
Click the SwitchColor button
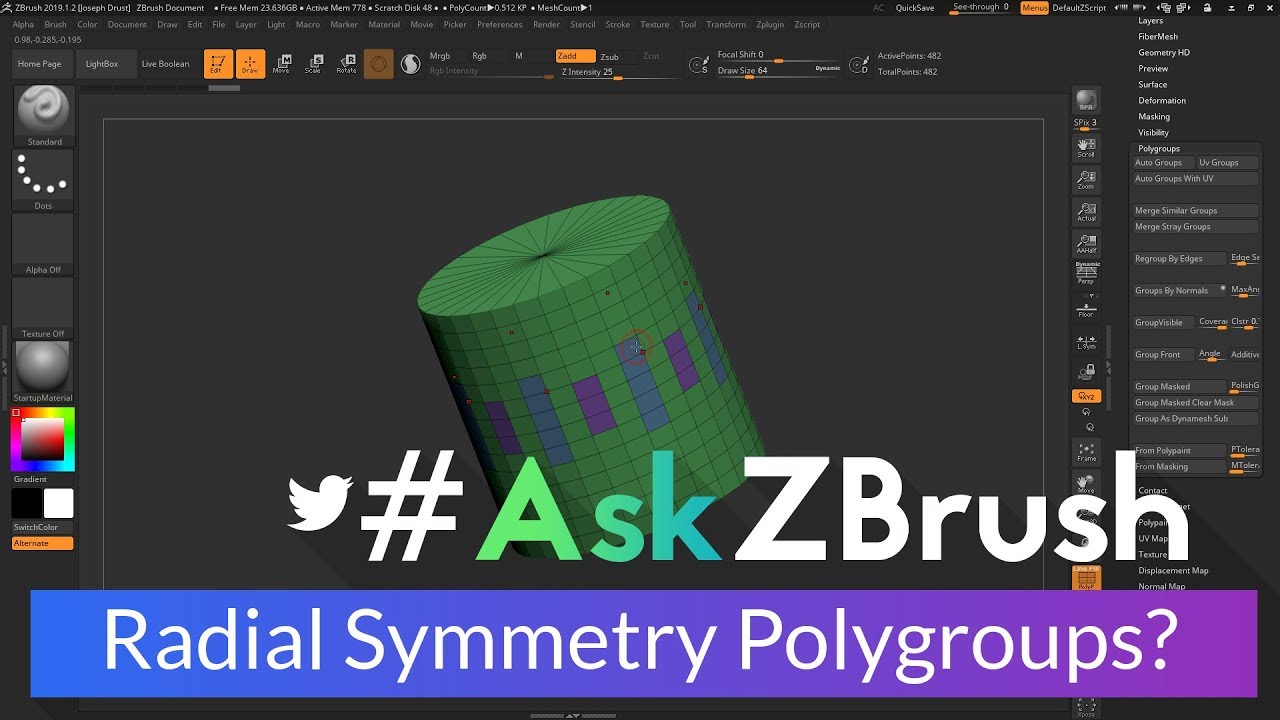(43, 527)
